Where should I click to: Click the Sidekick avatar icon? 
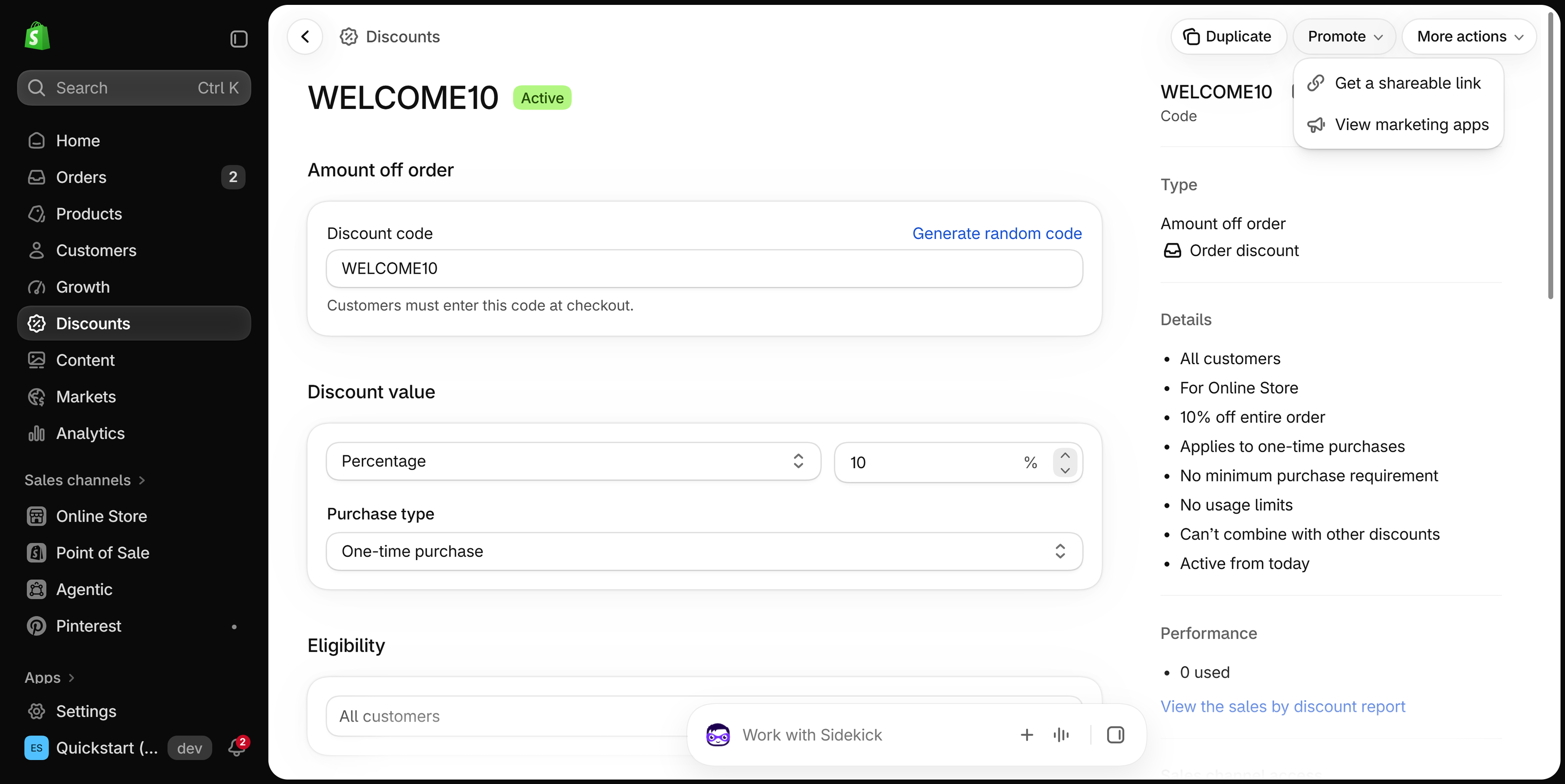coord(717,735)
